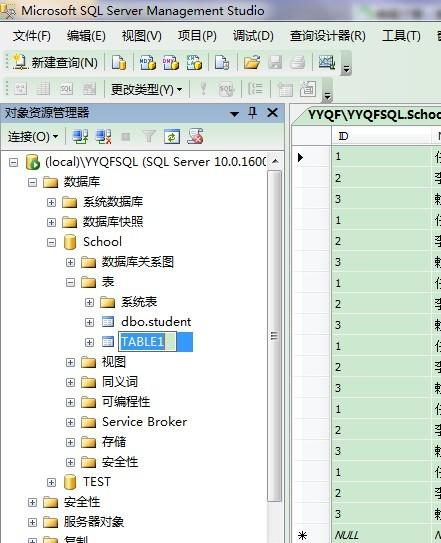The height and width of the screenshot is (543, 441).
Task: Toggle the Show SQL Pane icon
Action: click(66, 89)
